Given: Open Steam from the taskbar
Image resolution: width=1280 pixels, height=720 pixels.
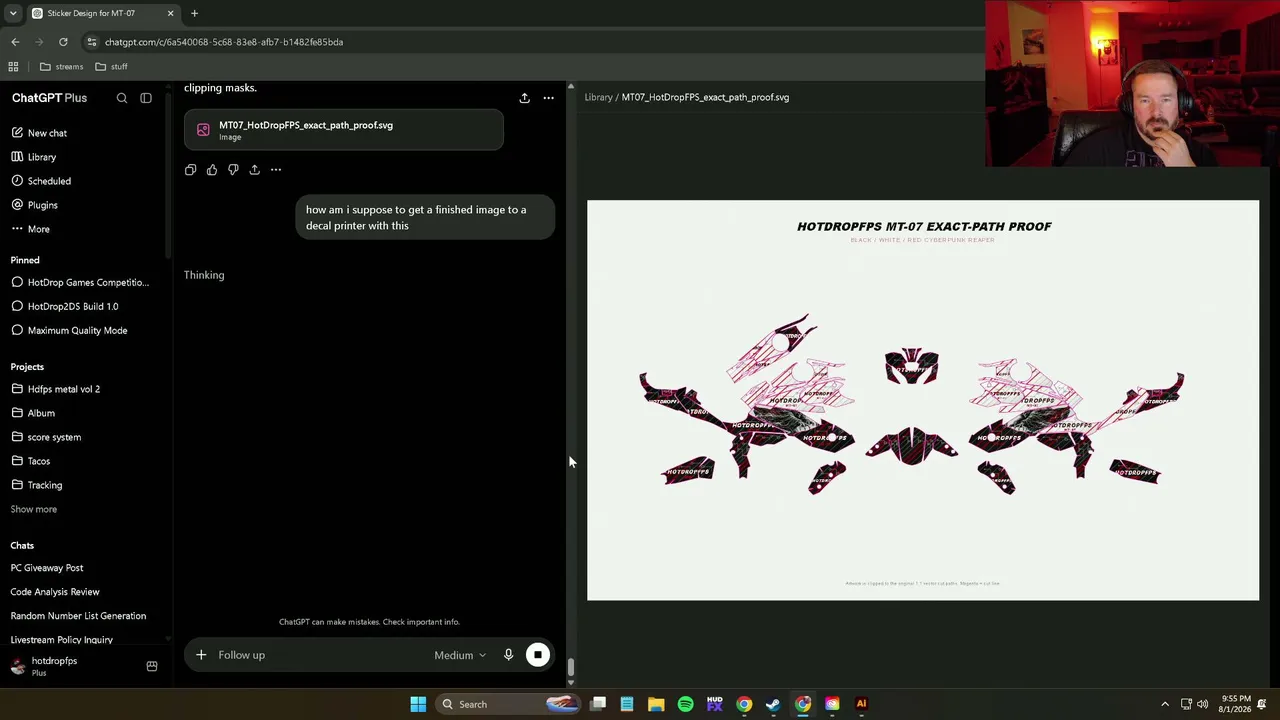Looking at the screenshot, I should click(x=773, y=704).
